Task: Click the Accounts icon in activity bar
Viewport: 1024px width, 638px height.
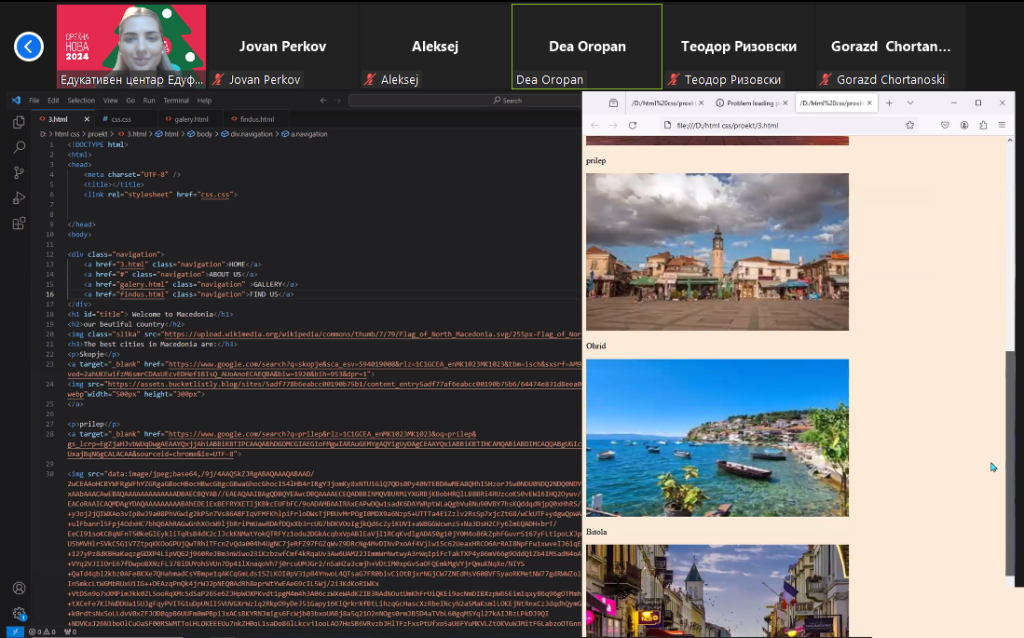Action: pyautogui.click(x=18, y=588)
